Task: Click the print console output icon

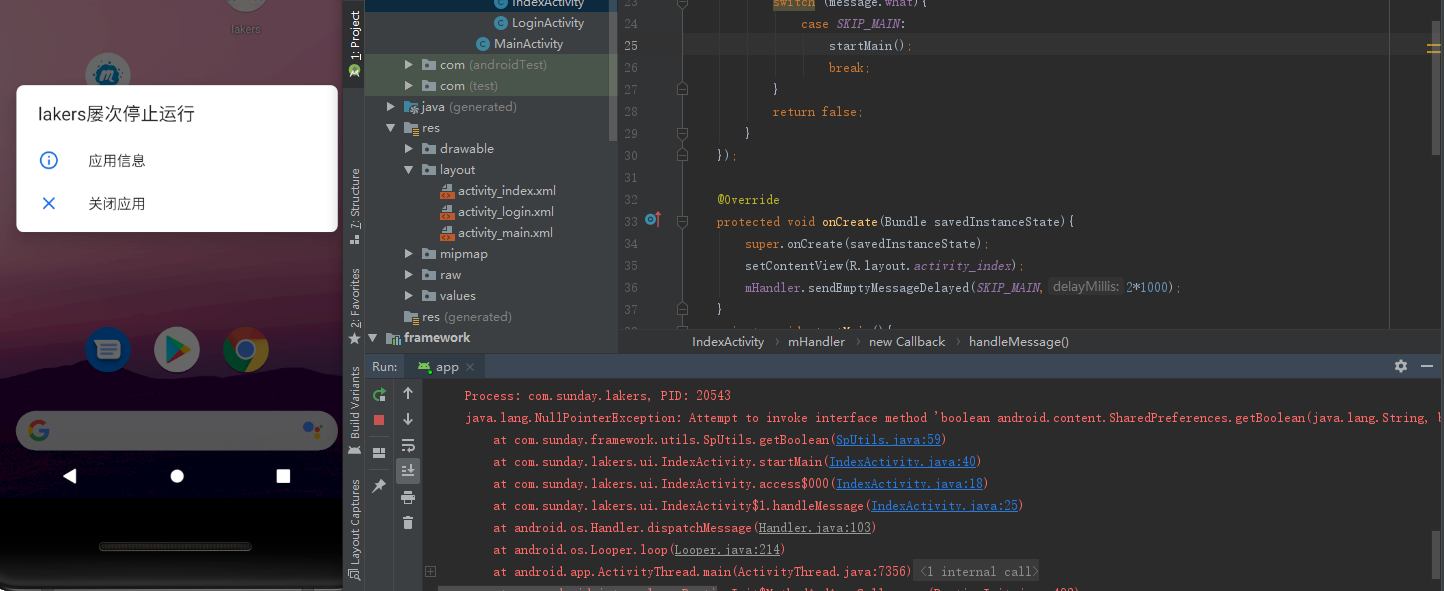Action: coord(408,497)
